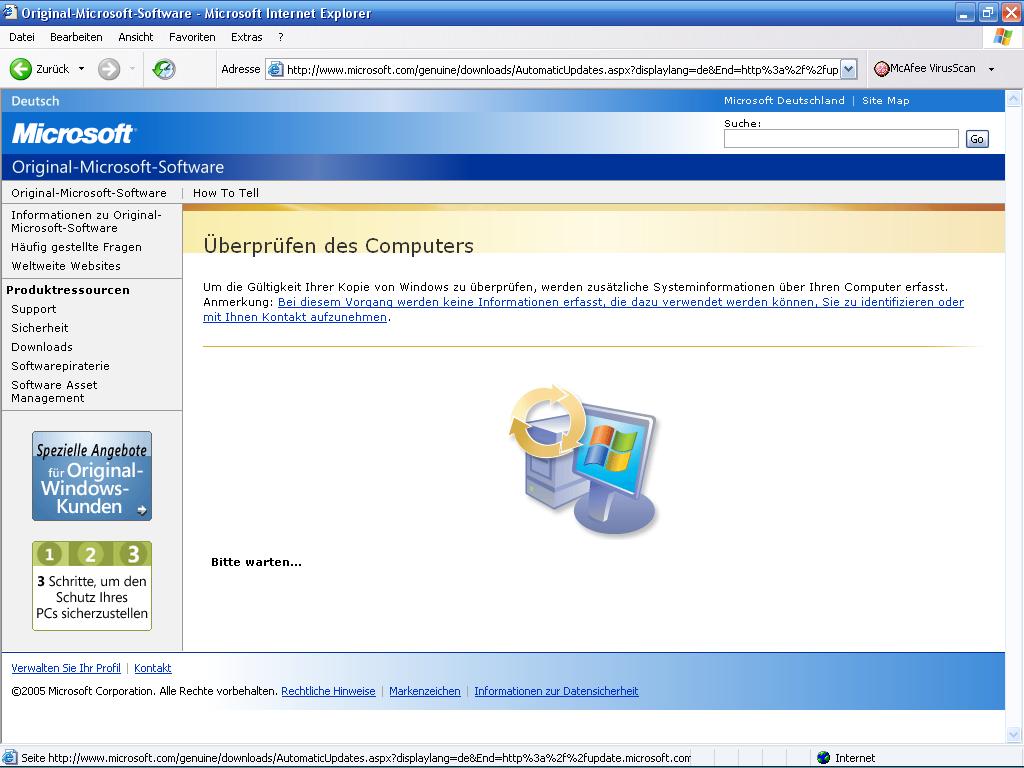Select the Original-Microsoft-Software tab
The image size is (1024, 768).
coord(89,193)
